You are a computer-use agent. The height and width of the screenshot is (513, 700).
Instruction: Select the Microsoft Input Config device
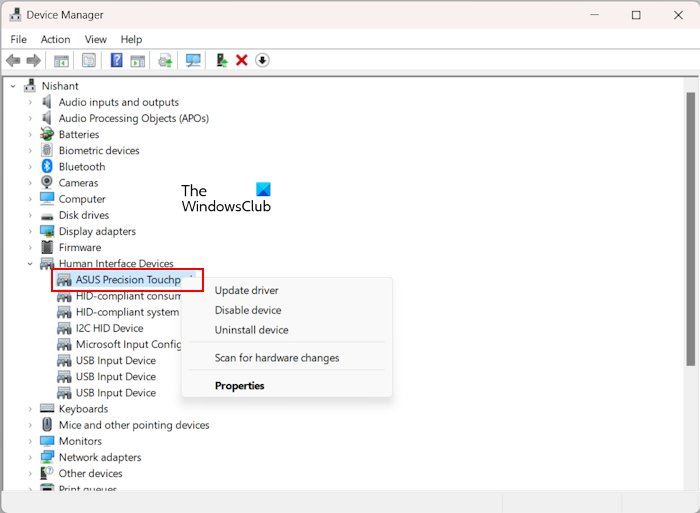tap(129, 344)
